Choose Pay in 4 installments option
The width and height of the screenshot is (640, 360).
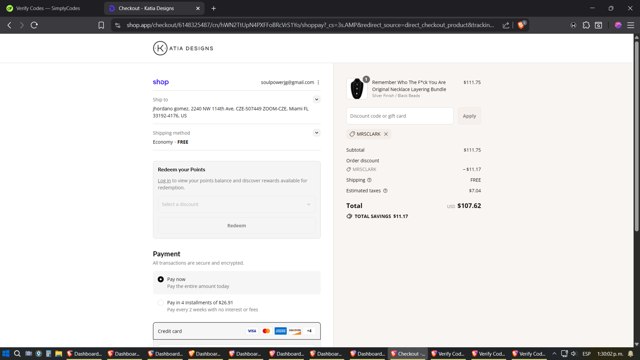point(236,306)
